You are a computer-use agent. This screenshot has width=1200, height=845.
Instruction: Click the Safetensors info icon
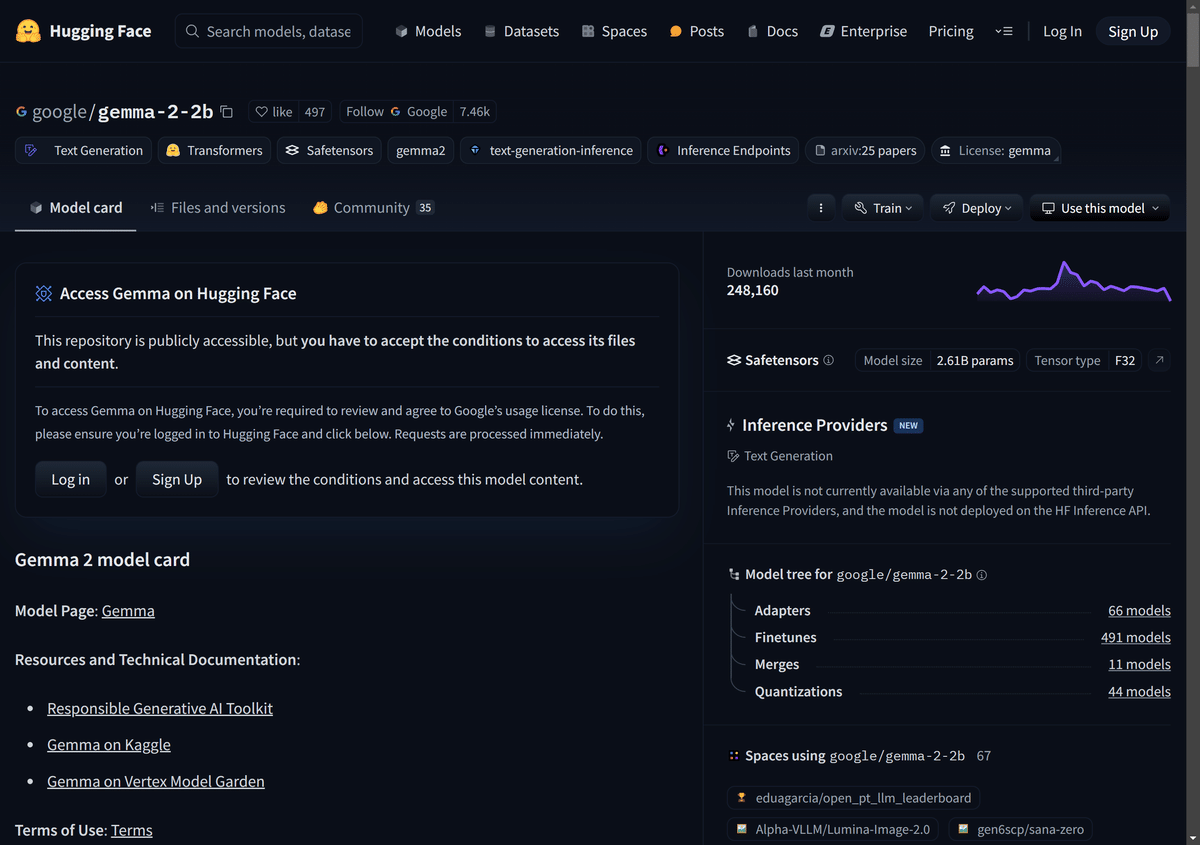pos(828,360)
